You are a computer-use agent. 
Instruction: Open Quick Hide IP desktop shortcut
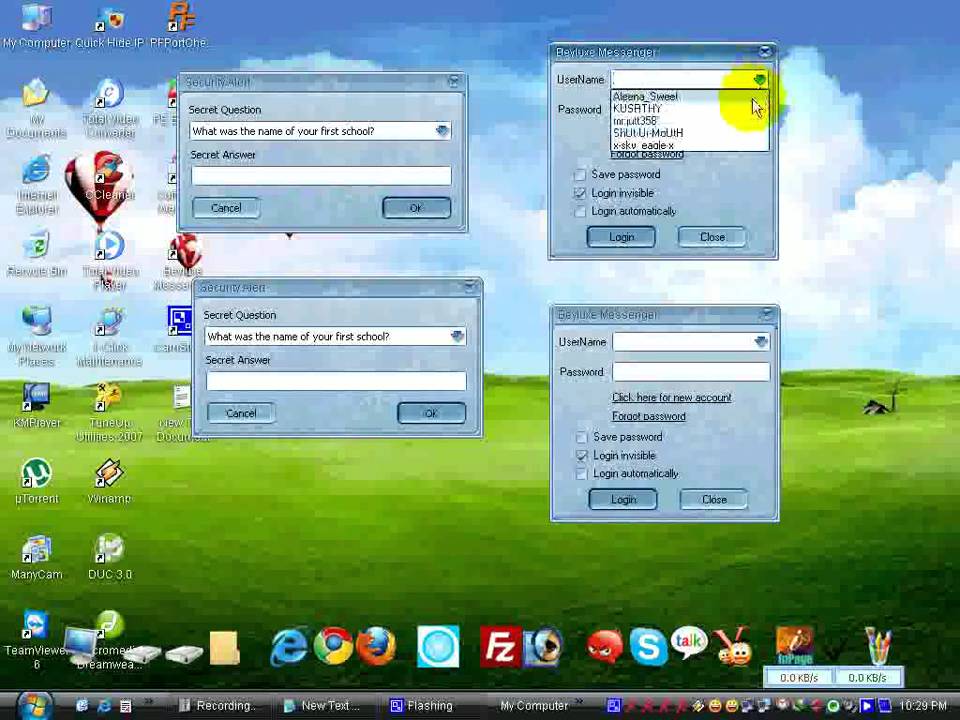tap(109, 26)
